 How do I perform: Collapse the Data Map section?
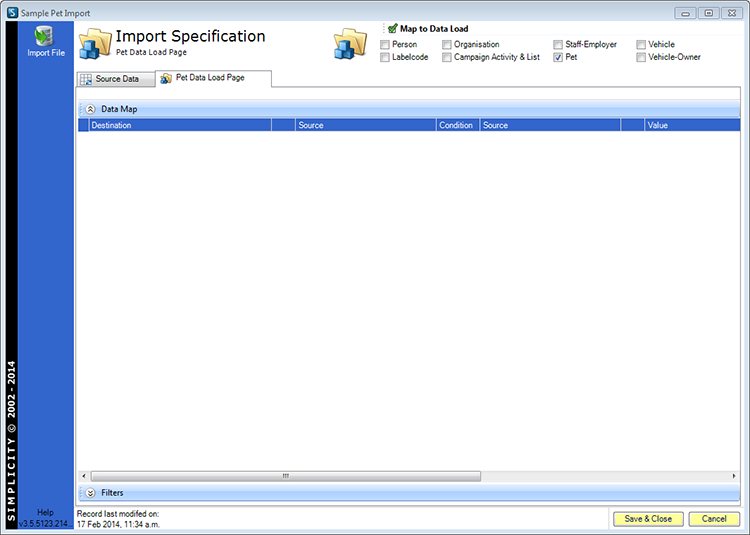coord(90,109)
